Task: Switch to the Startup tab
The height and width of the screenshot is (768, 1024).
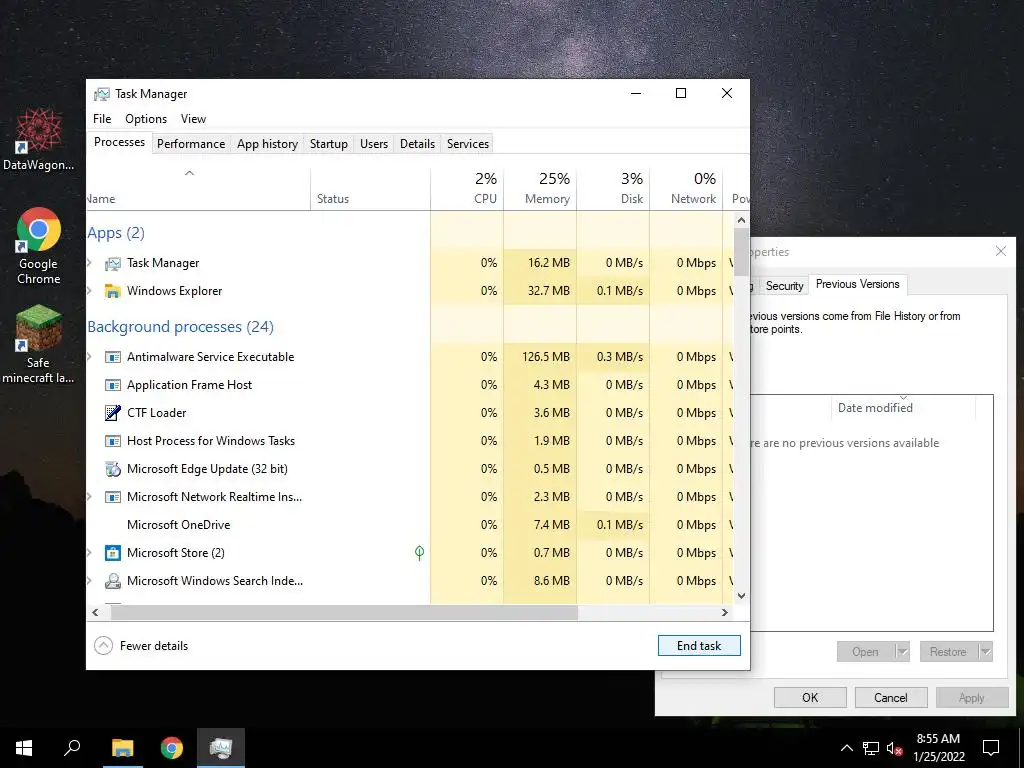Action: (x=328, y=144)
